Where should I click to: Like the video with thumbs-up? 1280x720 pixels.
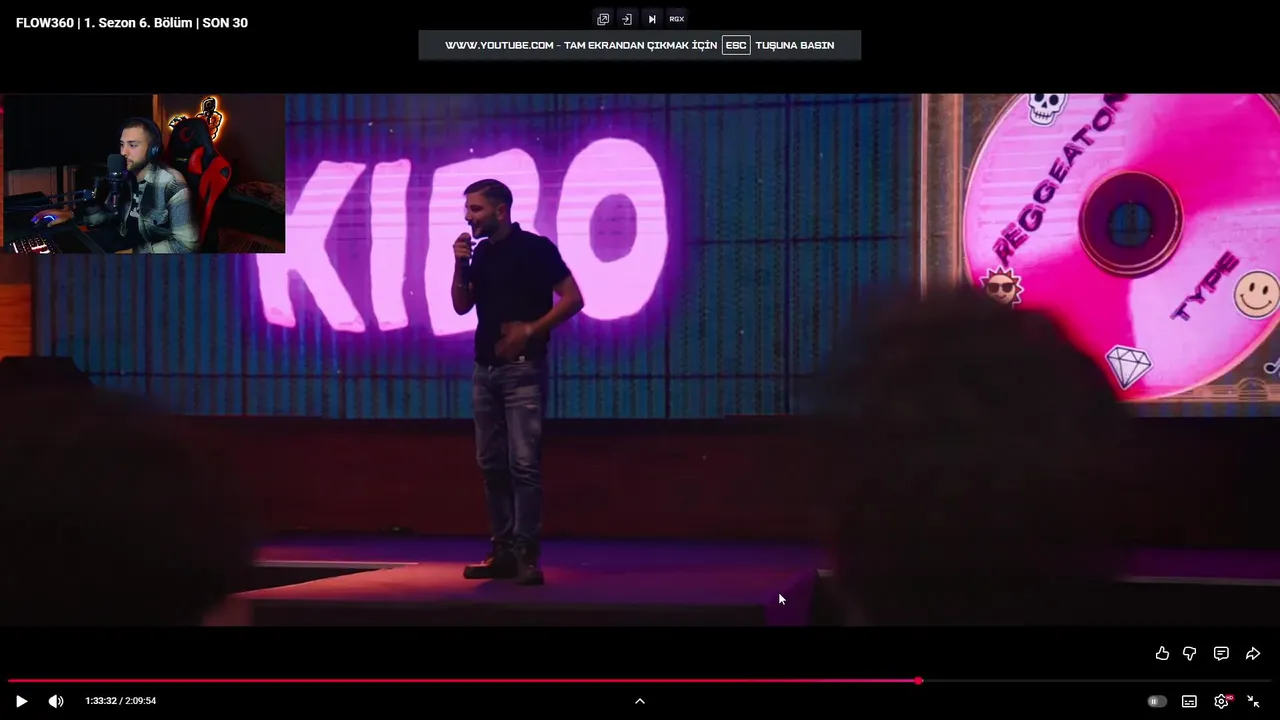[x=1162, y=653]
